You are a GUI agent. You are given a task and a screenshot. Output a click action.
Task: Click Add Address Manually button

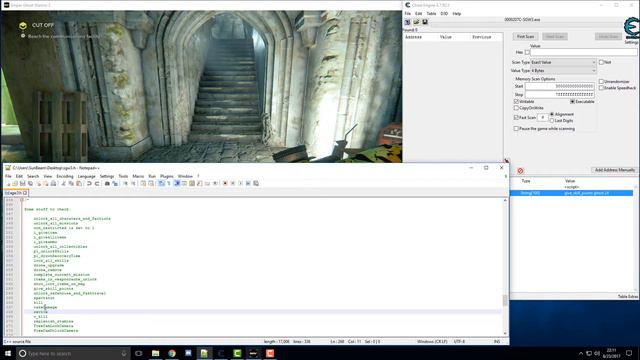(x=614, y=170)
